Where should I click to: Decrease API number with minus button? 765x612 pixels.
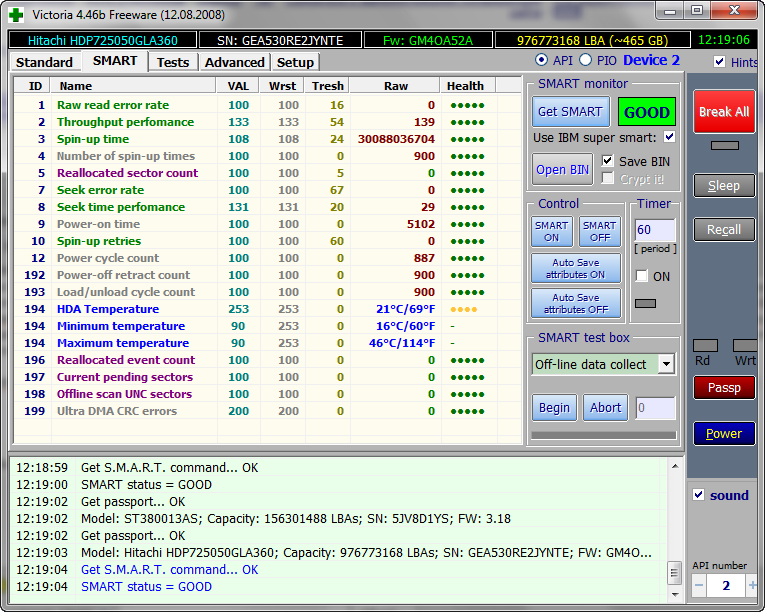pyautogui.click(x=700, y=585)
